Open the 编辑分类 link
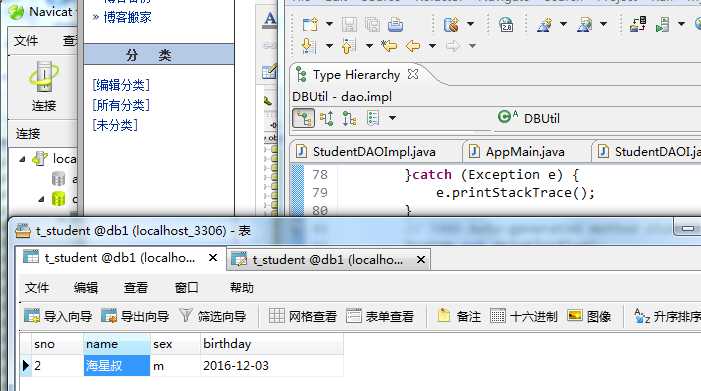This screenshot has height=391, width=701. [121, 85]
